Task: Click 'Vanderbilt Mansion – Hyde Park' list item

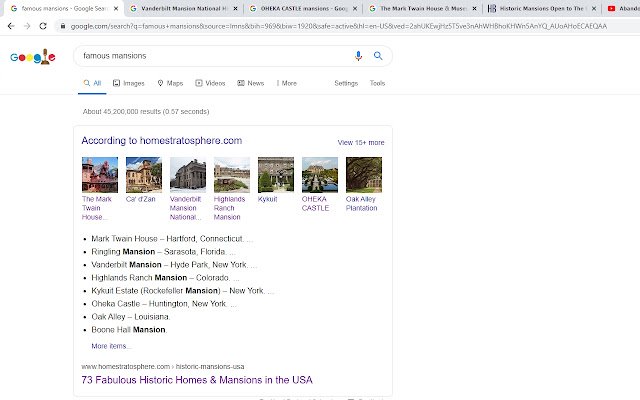Action: (x=174, y=265)
